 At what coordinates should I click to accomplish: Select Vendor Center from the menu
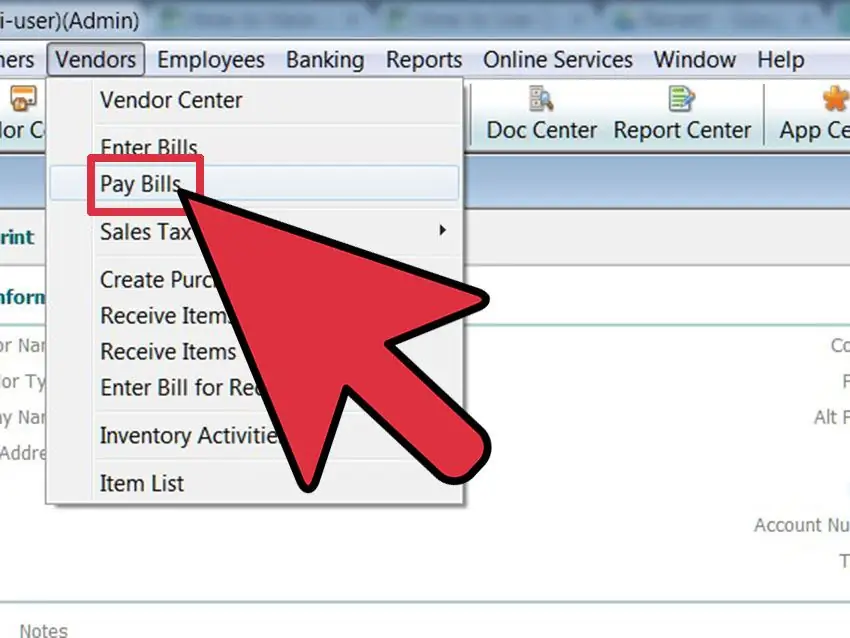coord(170,100)
